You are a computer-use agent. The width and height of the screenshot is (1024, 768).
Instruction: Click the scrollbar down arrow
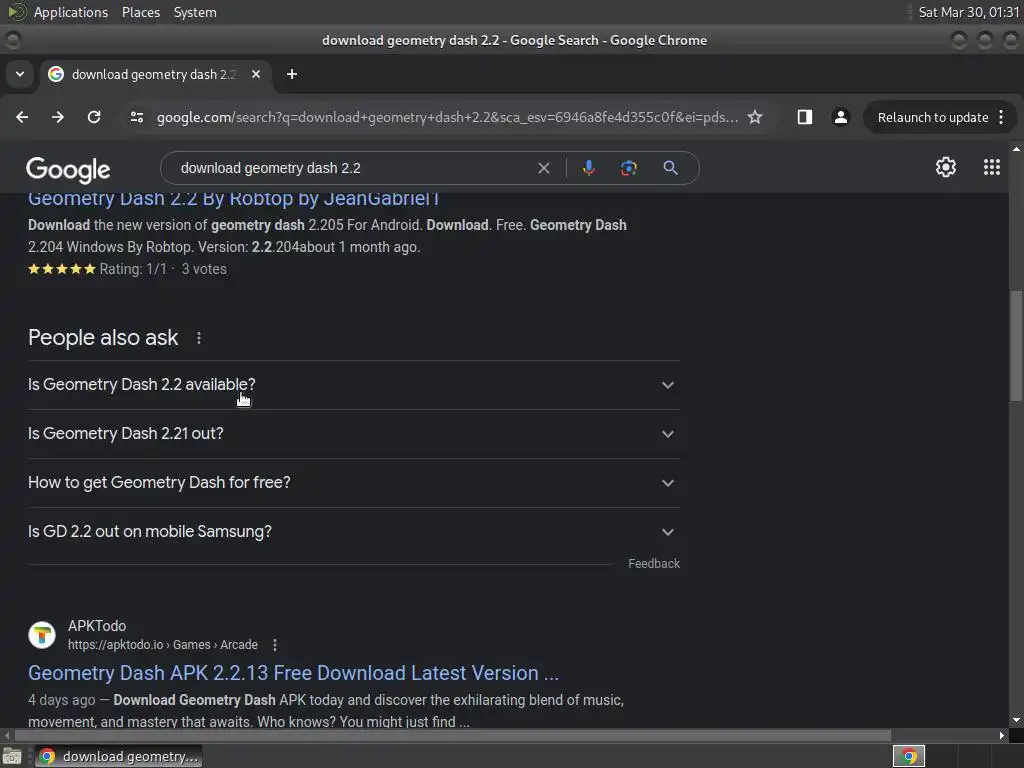pyautogui.click(x=1016, y=720)
